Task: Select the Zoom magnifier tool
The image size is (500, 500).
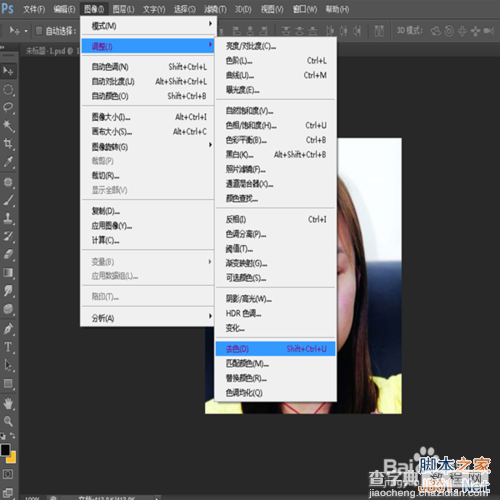Action: click(8, 421)
